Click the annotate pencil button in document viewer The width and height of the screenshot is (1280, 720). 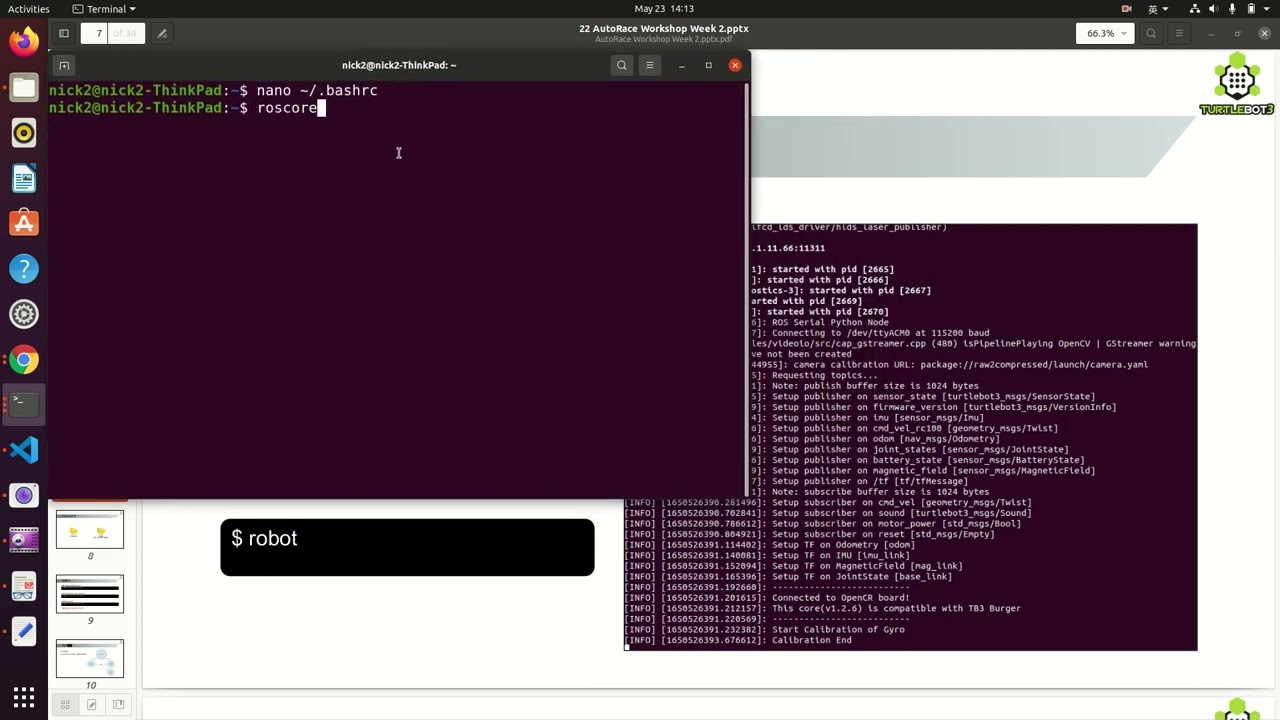tap(162, 33)
